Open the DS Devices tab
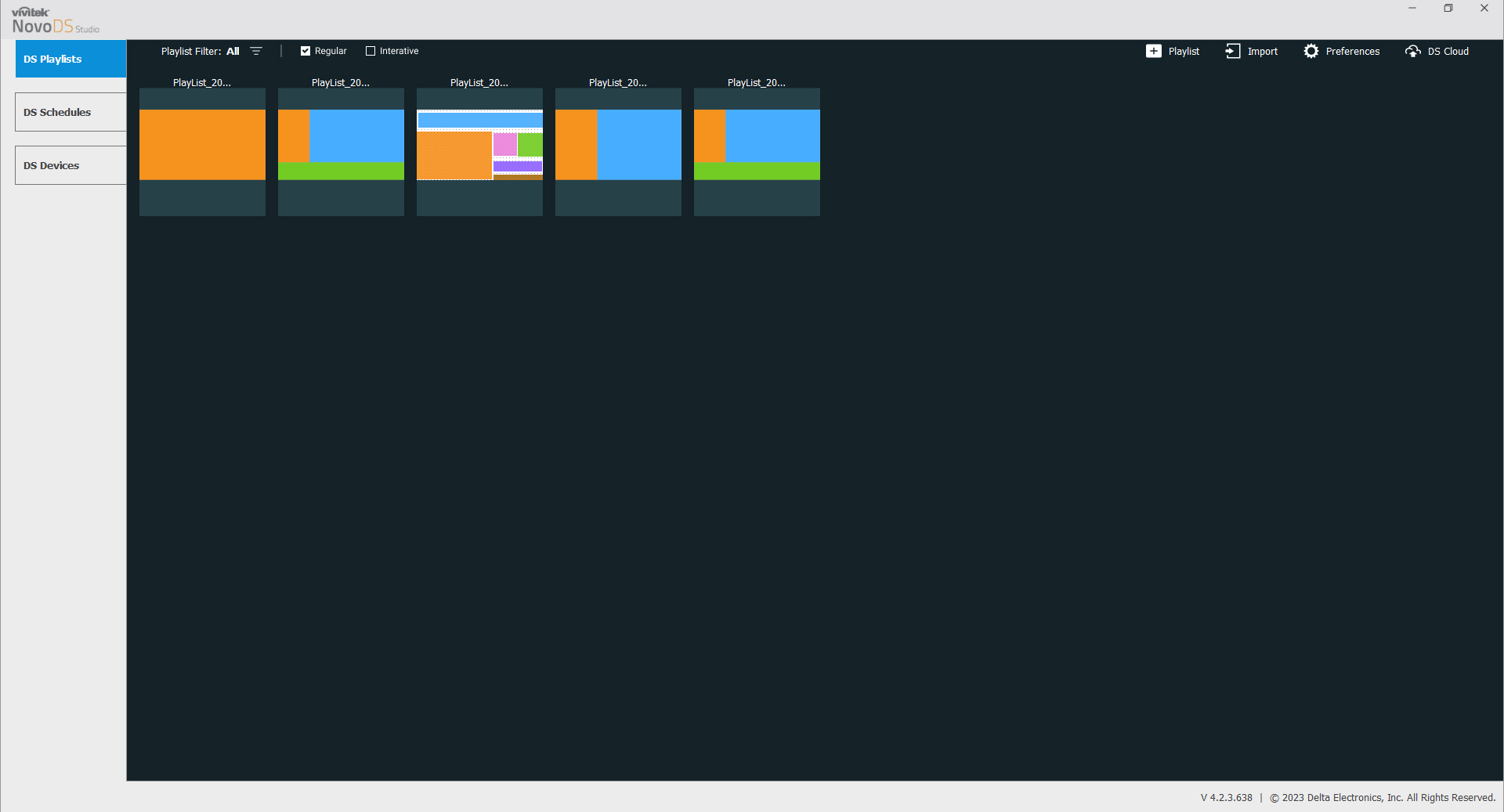 click(70, 165)
